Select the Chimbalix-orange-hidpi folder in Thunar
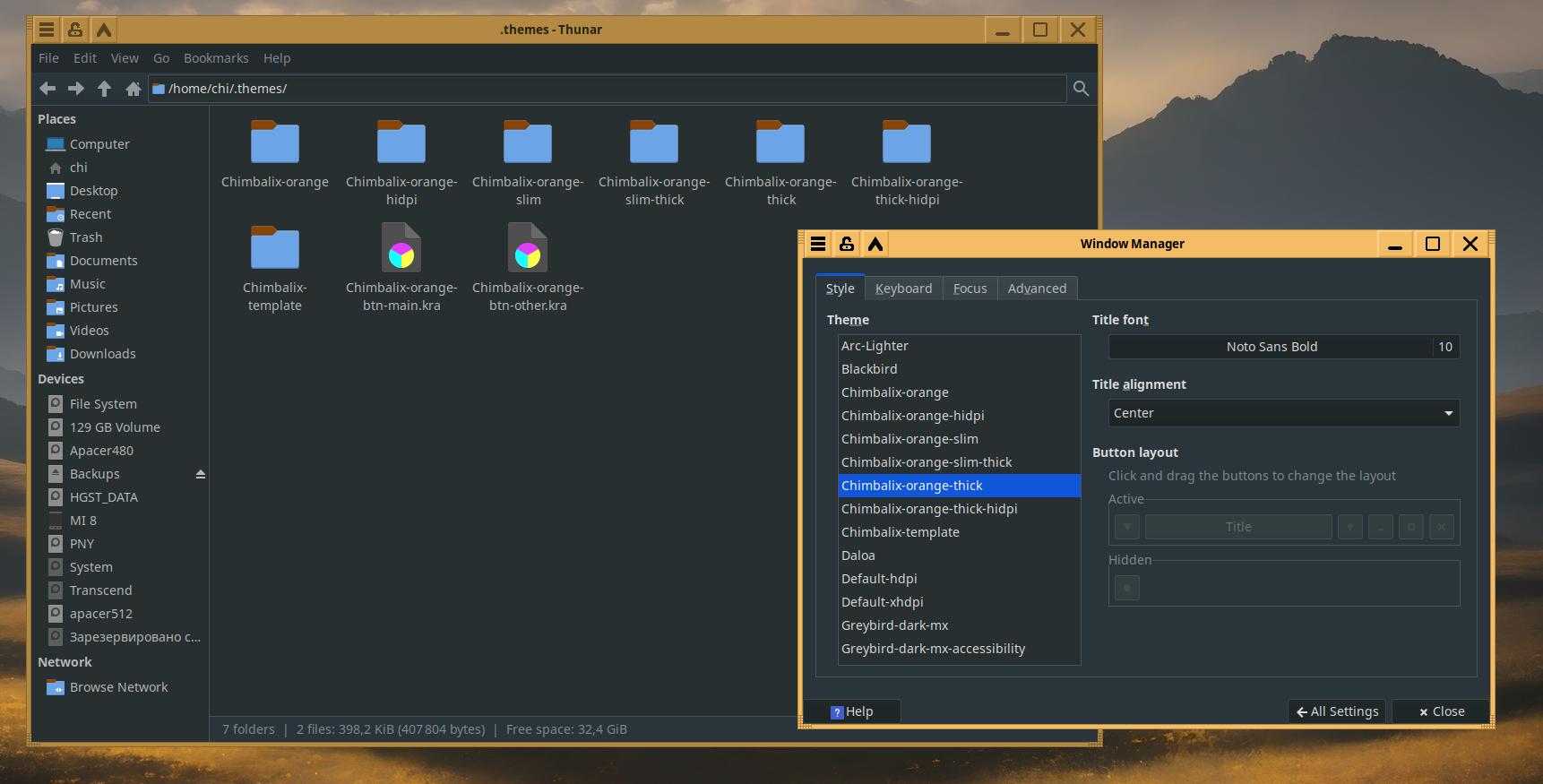Viewport: 1543px width, 784px height. tap(401, 163)
